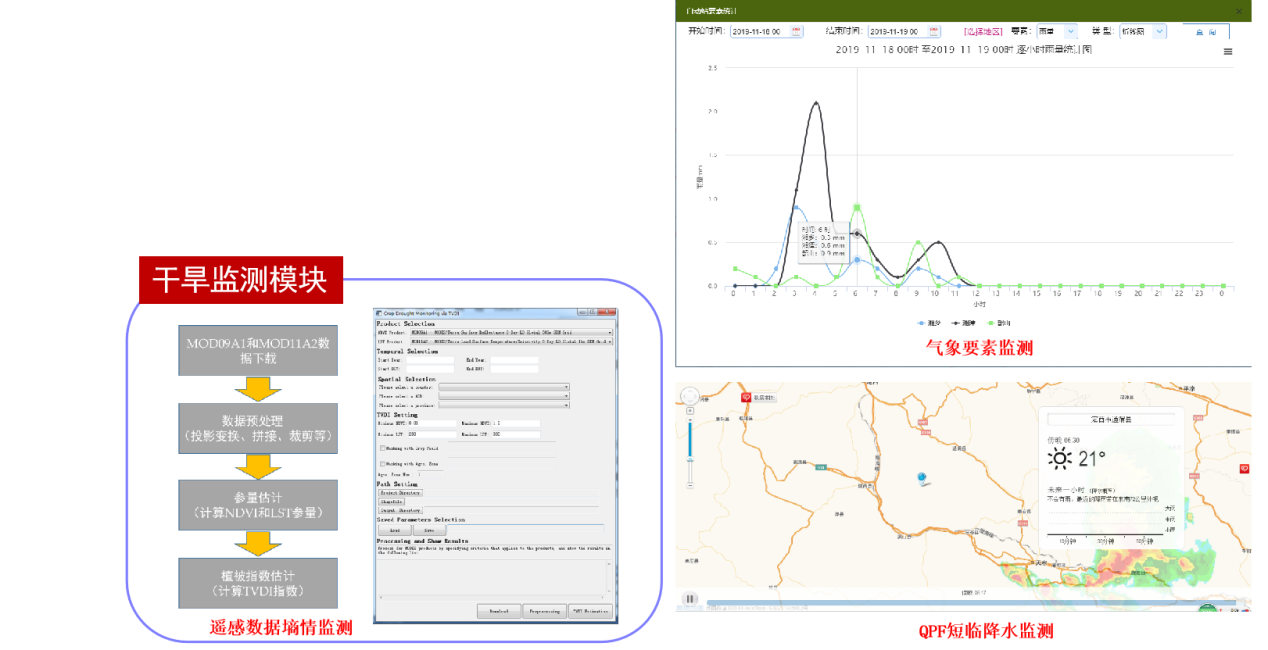
Task: Enable Masking with Agri. Zone checkbox
Action: [383, 464]
